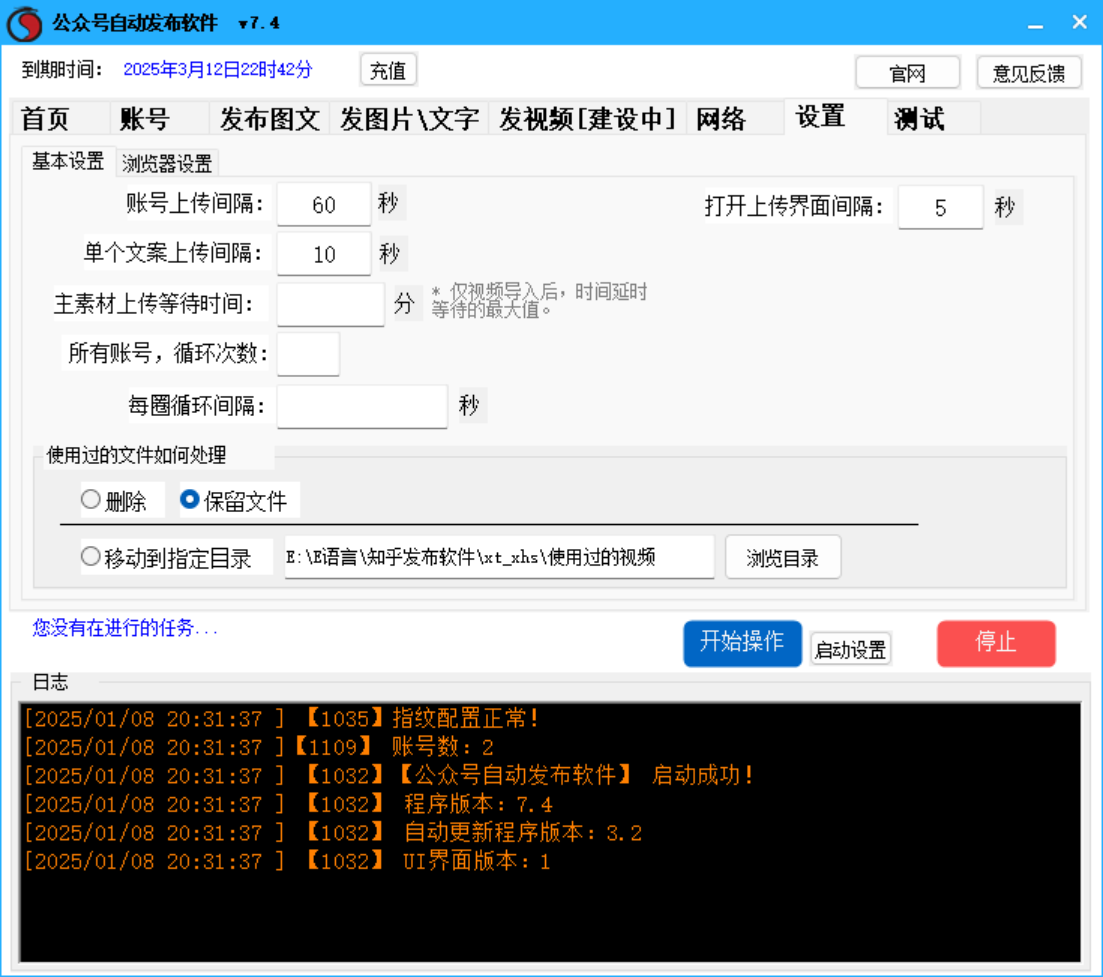Open 启动设置 startup settings

(850, 649)
